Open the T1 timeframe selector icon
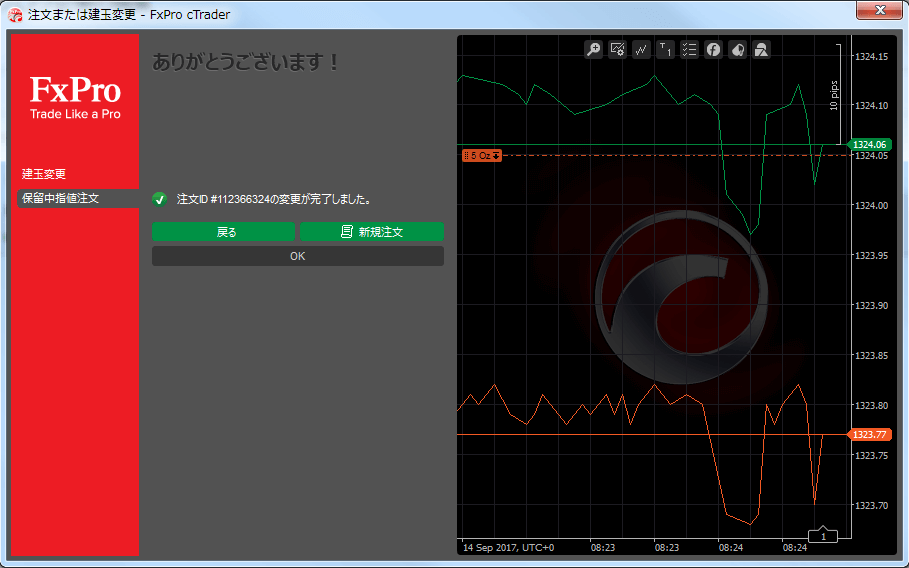This screenshot has width=909, height=568. [666, 50]
